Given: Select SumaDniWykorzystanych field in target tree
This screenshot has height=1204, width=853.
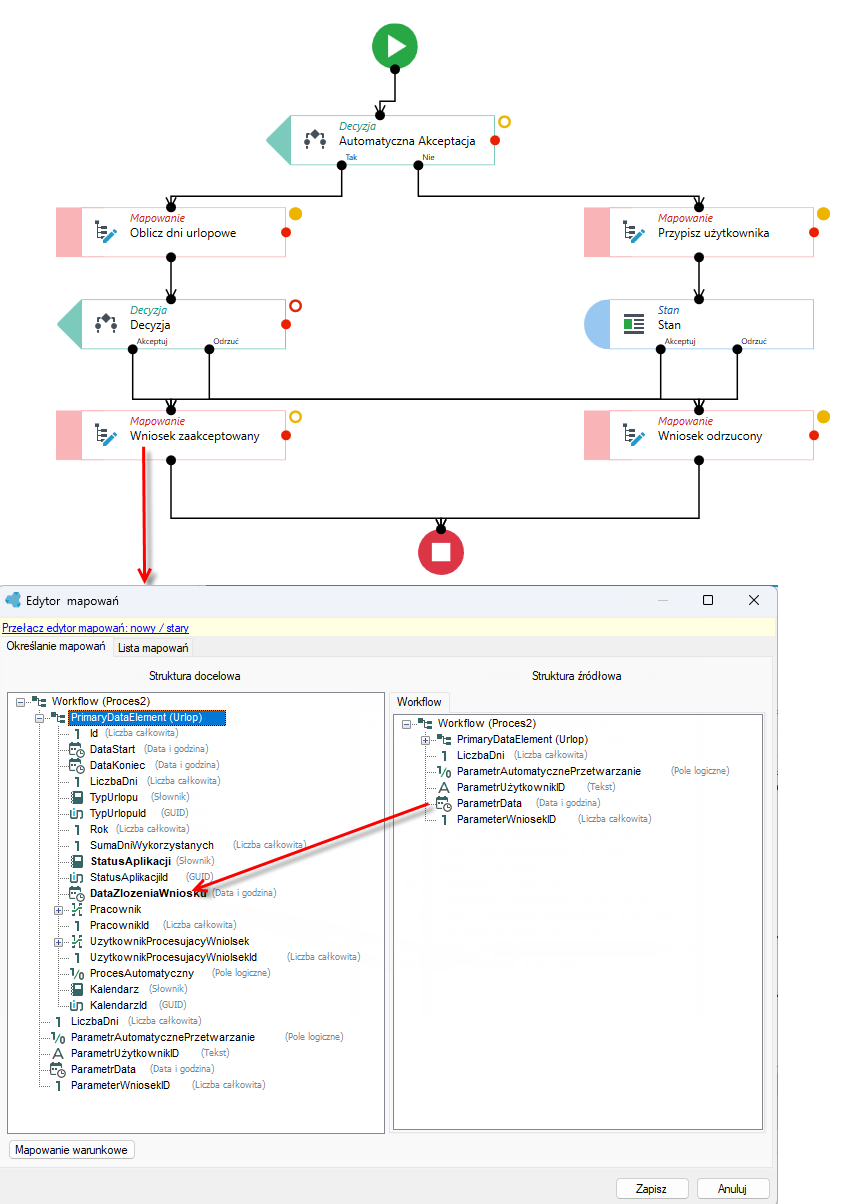Looking at the screenshot, I should click(151, 845).
